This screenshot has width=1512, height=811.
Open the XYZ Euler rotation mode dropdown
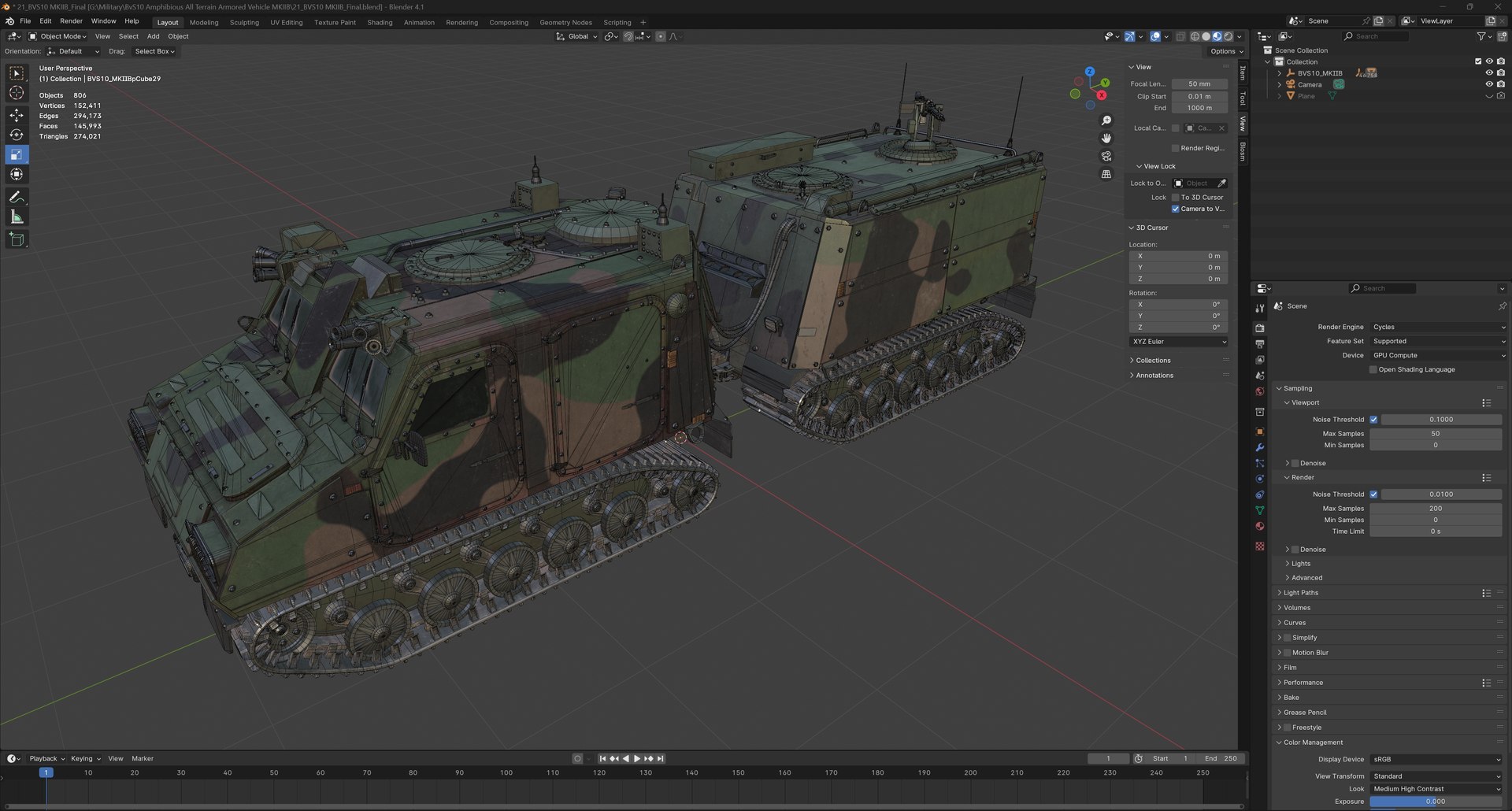[1178, 342]
